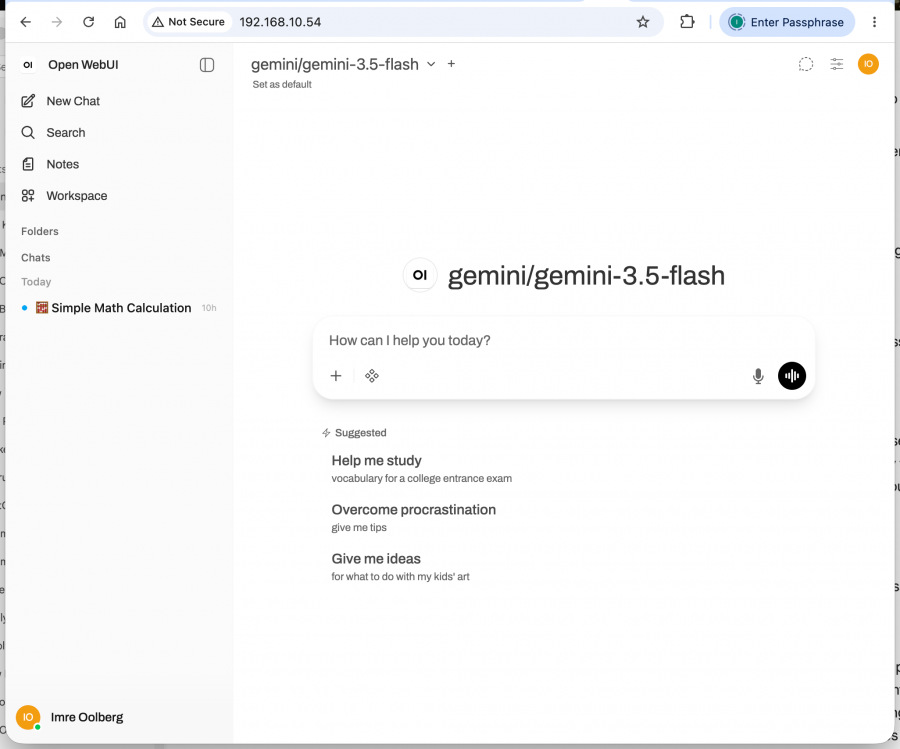Click the plus attach icon in message box

[336, 376]
